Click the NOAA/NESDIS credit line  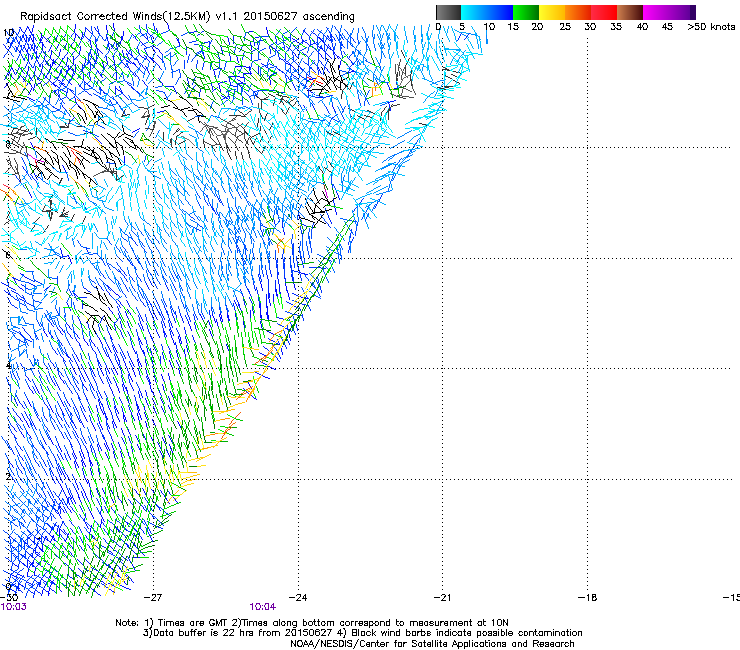[x=432, y=644]
